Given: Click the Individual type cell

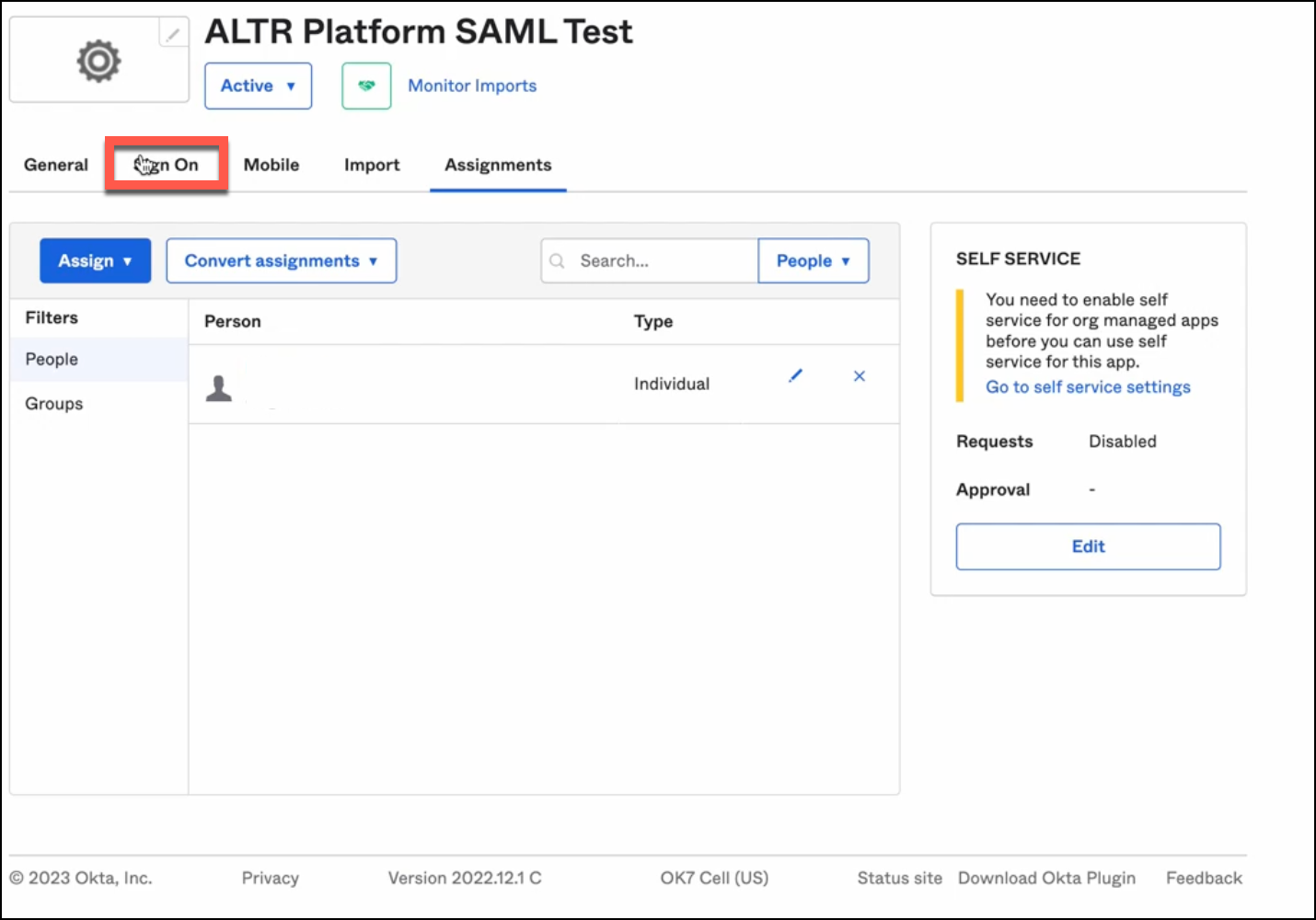Looking at the screenshot, I should [x=672, y=384].
